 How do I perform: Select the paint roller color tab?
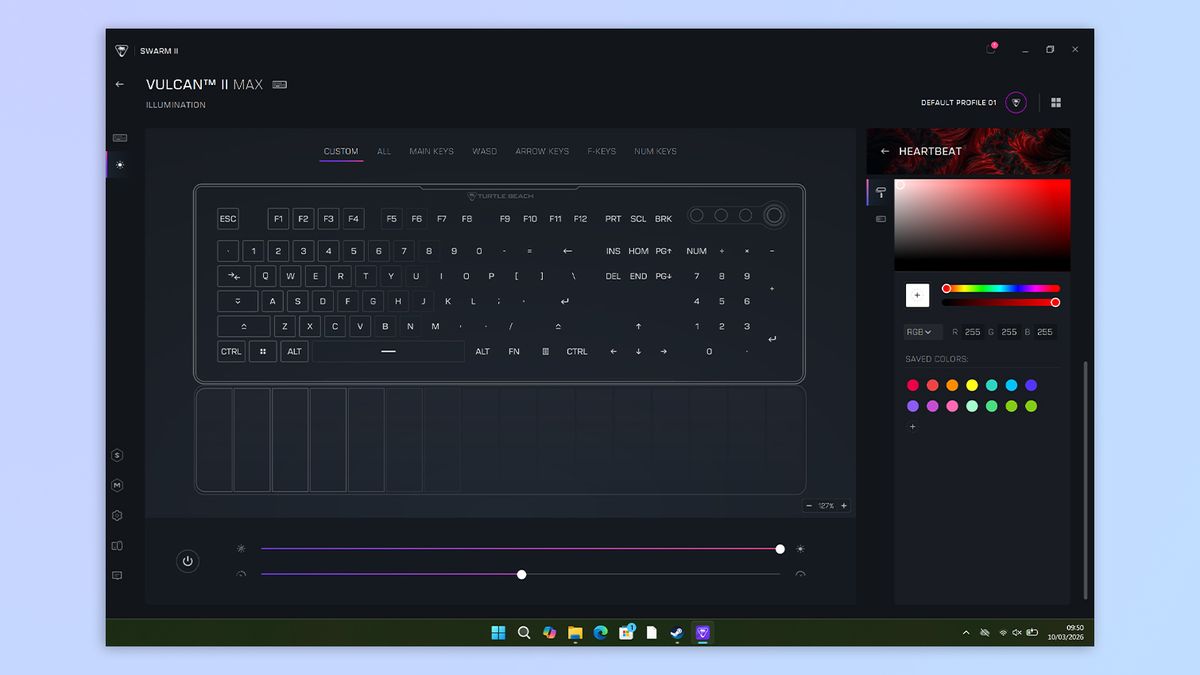click(881, 192)
